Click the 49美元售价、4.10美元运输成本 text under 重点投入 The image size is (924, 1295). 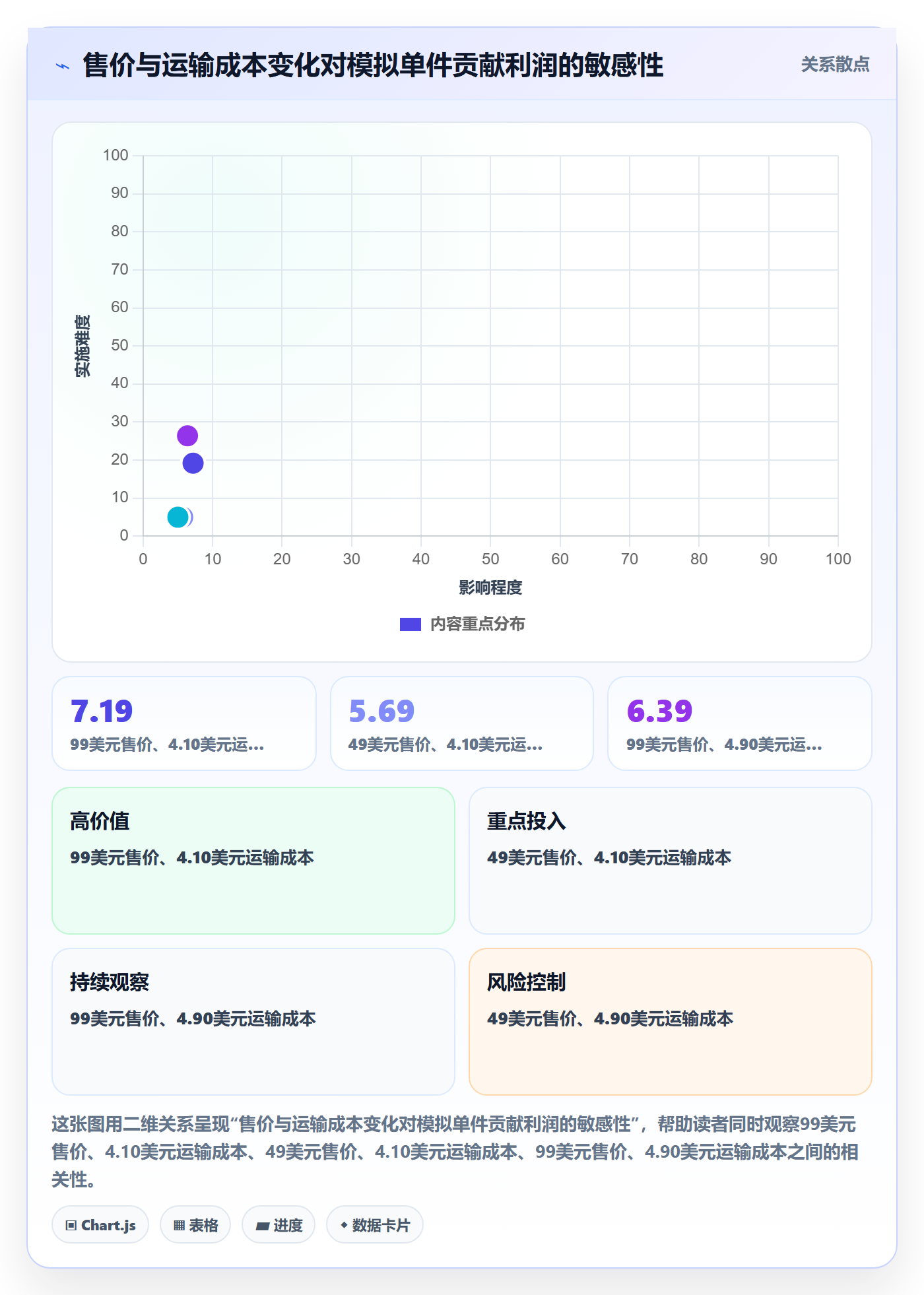point(609,857)
